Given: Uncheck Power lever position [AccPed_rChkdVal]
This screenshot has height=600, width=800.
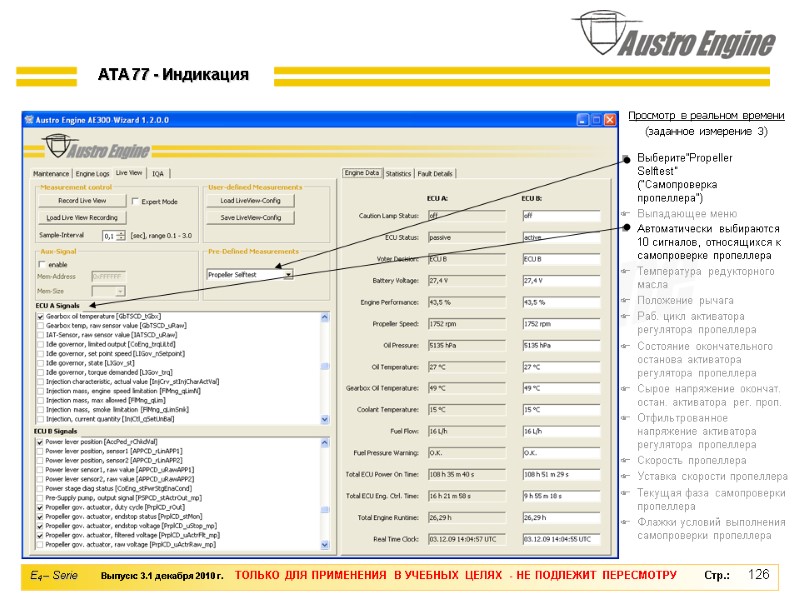Looking at the screenshot, I should click(x=40, y=442).
